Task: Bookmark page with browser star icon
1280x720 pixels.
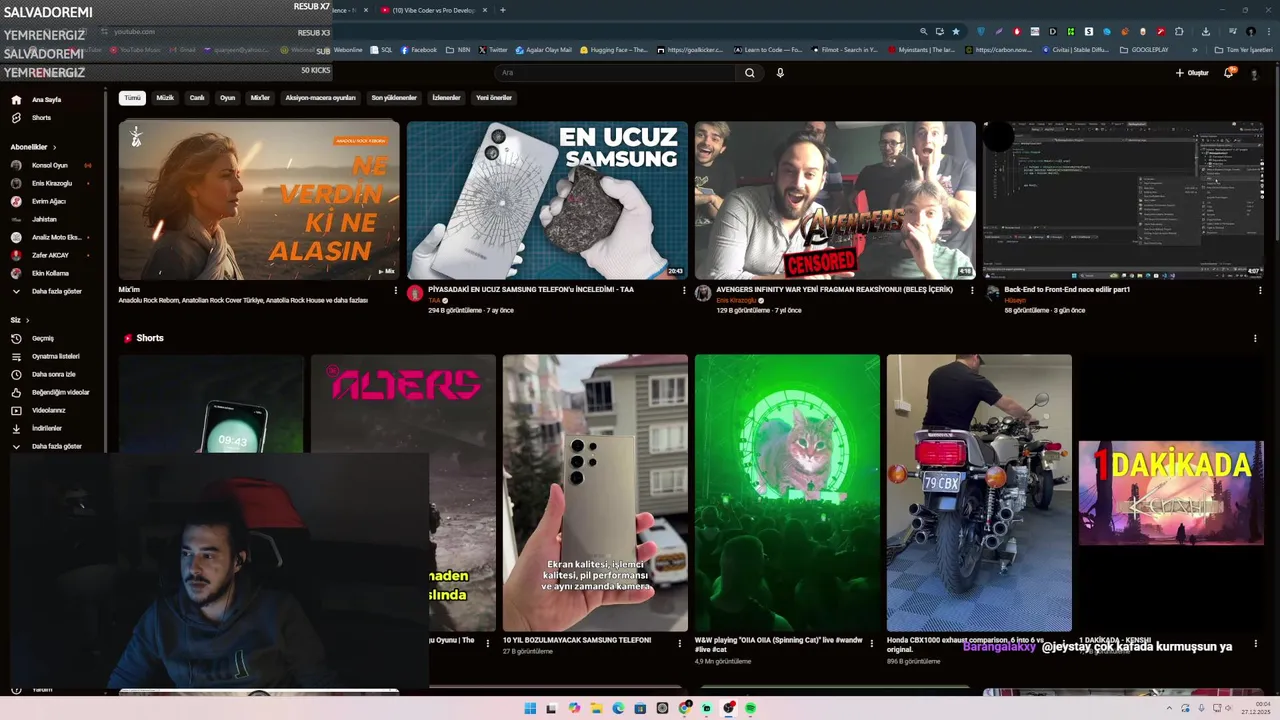Action: (x=955, y=31)
